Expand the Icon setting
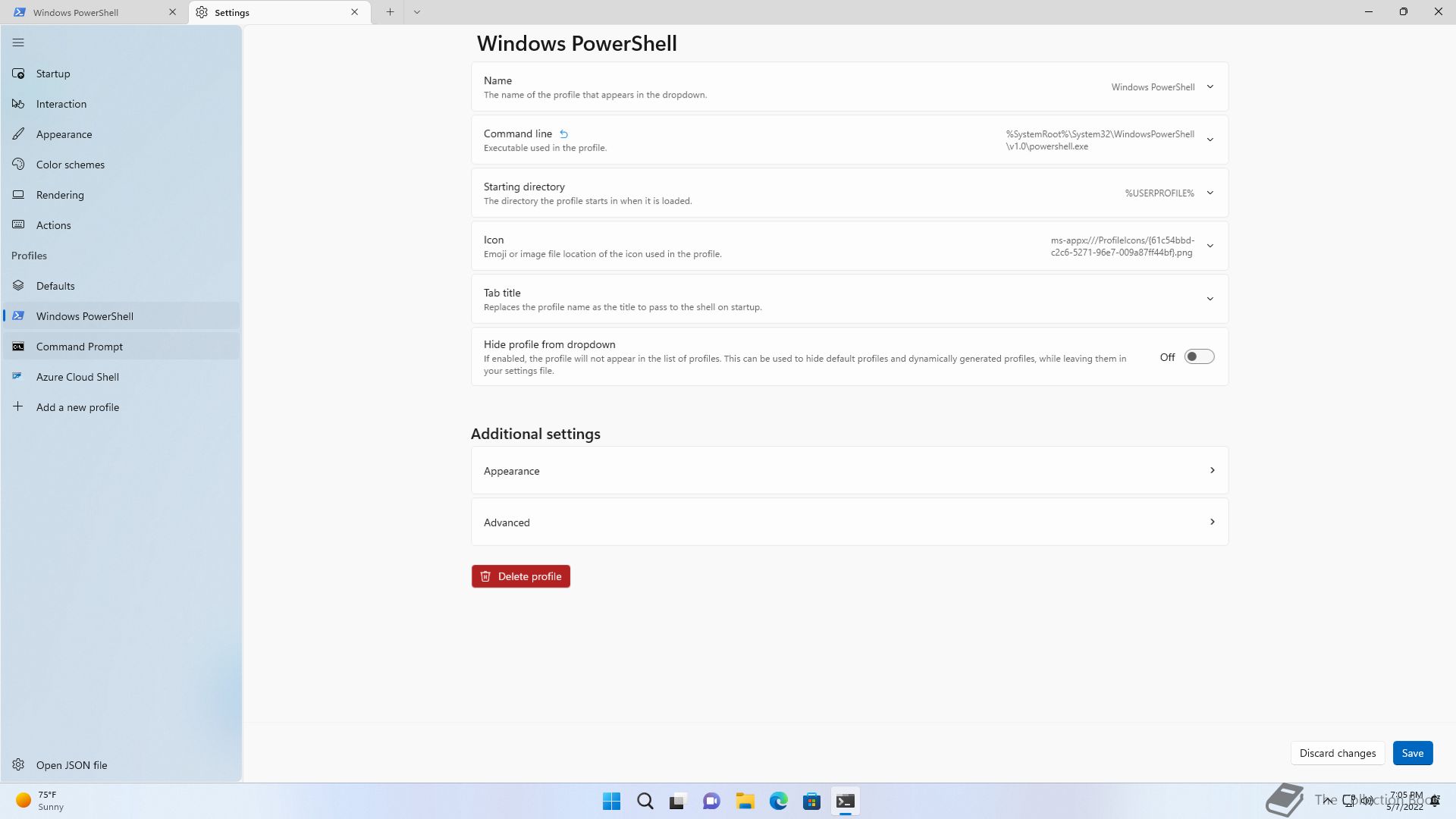The image size is (1456, 819). tap(849, 246)
